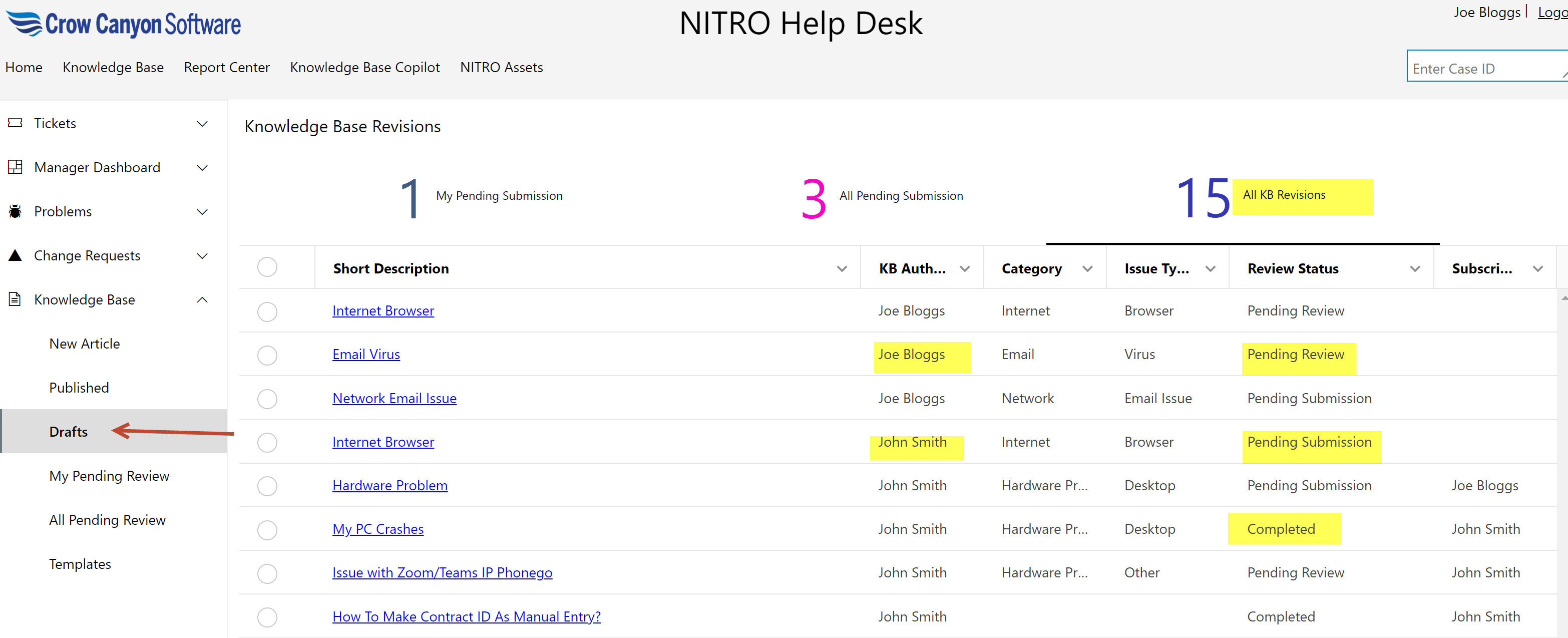Open the Hardware Problem article link
Viewport: 1568px width, 638px height.
tap(389, 485)
